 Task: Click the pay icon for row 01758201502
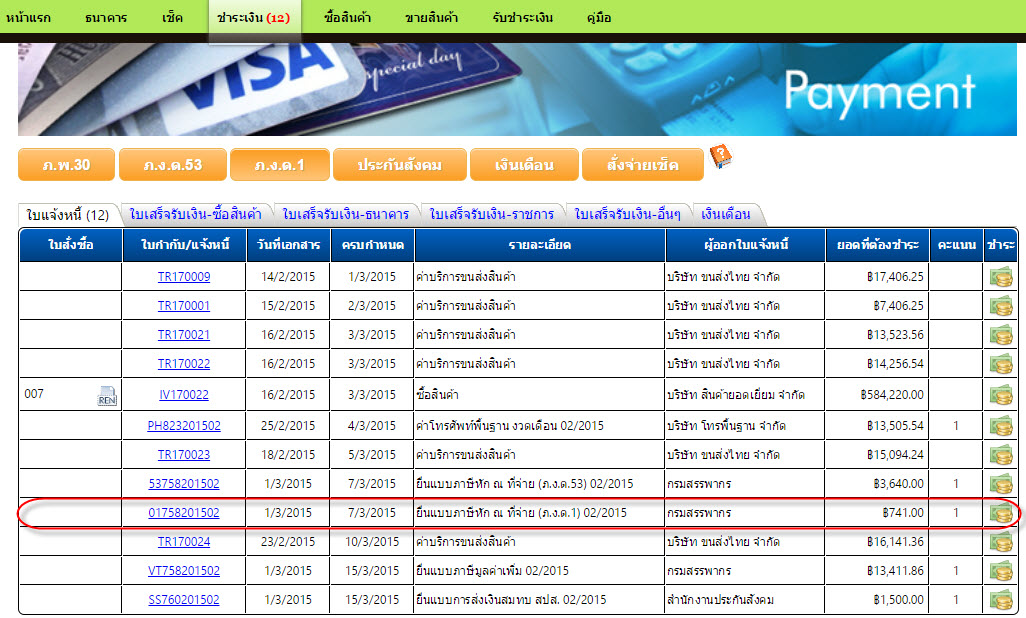pyautogui.click(x=1001, y=514)
